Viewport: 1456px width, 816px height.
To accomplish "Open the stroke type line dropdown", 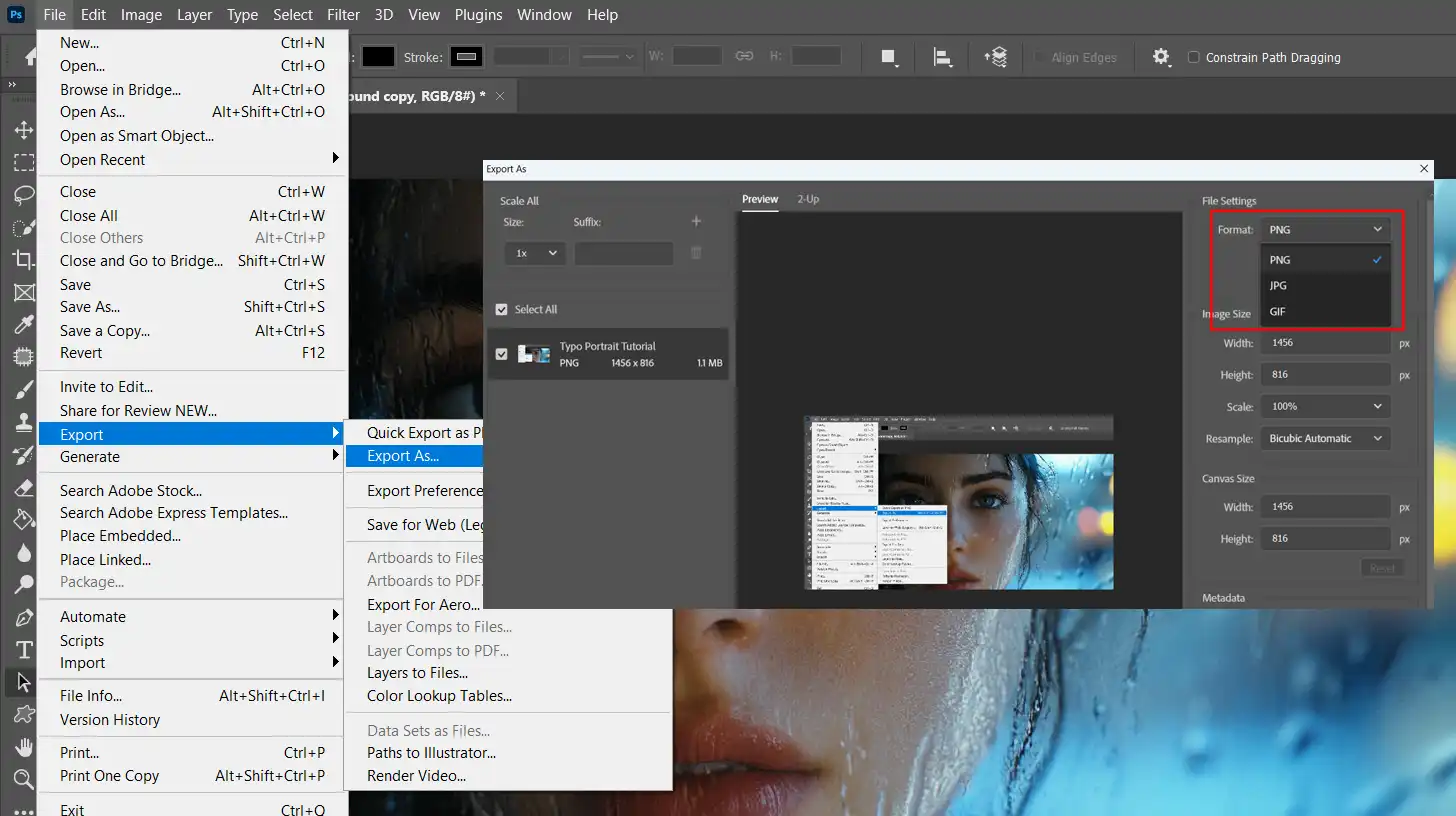I will click(608, 57).
